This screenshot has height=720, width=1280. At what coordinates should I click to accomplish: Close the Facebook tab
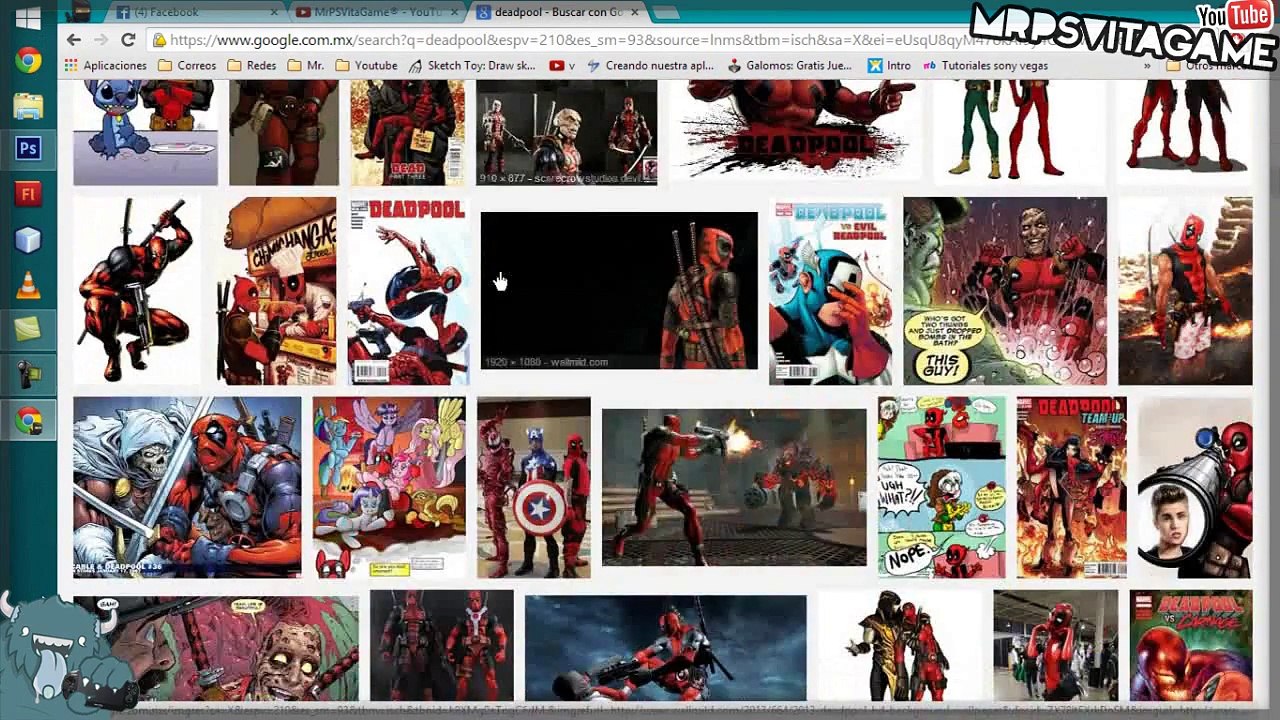pyautogui.click(x=275, y=12)
